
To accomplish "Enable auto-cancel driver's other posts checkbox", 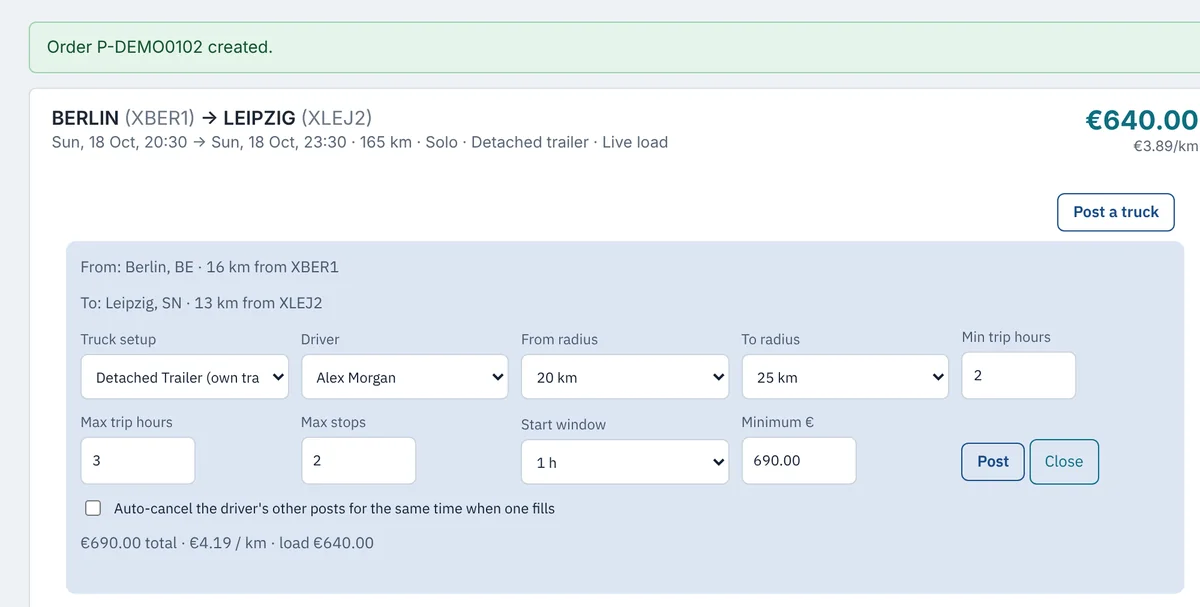I will click(x=94, y=508).
